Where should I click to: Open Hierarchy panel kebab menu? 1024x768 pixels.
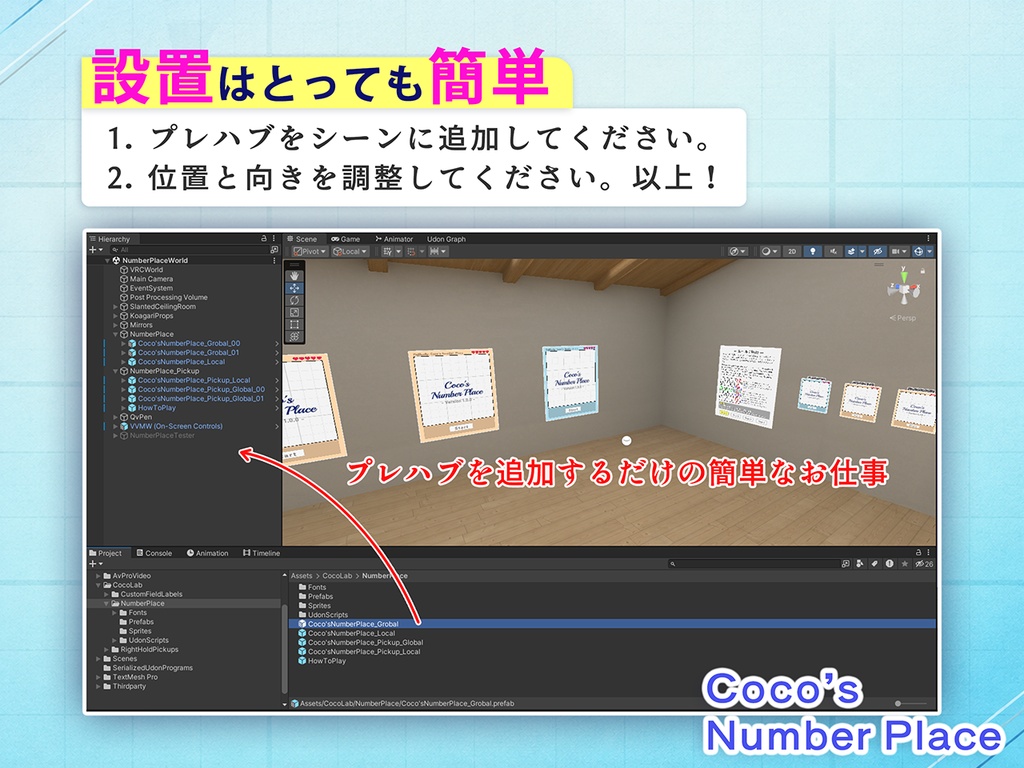coord(274,239)
